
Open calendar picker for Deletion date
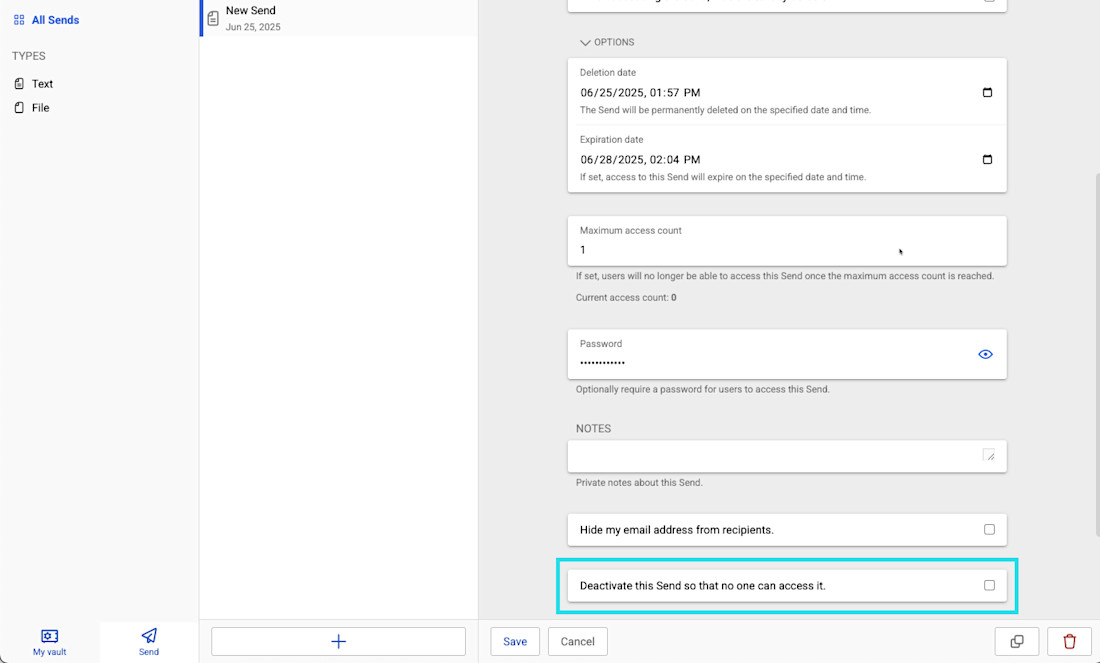tap(987, 93)
